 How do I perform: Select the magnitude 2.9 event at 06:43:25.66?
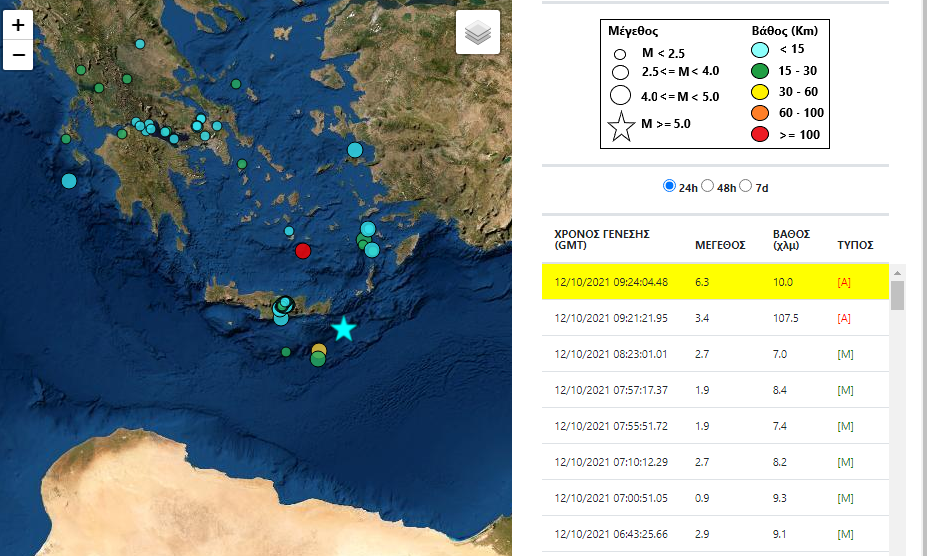[x=715, y=534]
